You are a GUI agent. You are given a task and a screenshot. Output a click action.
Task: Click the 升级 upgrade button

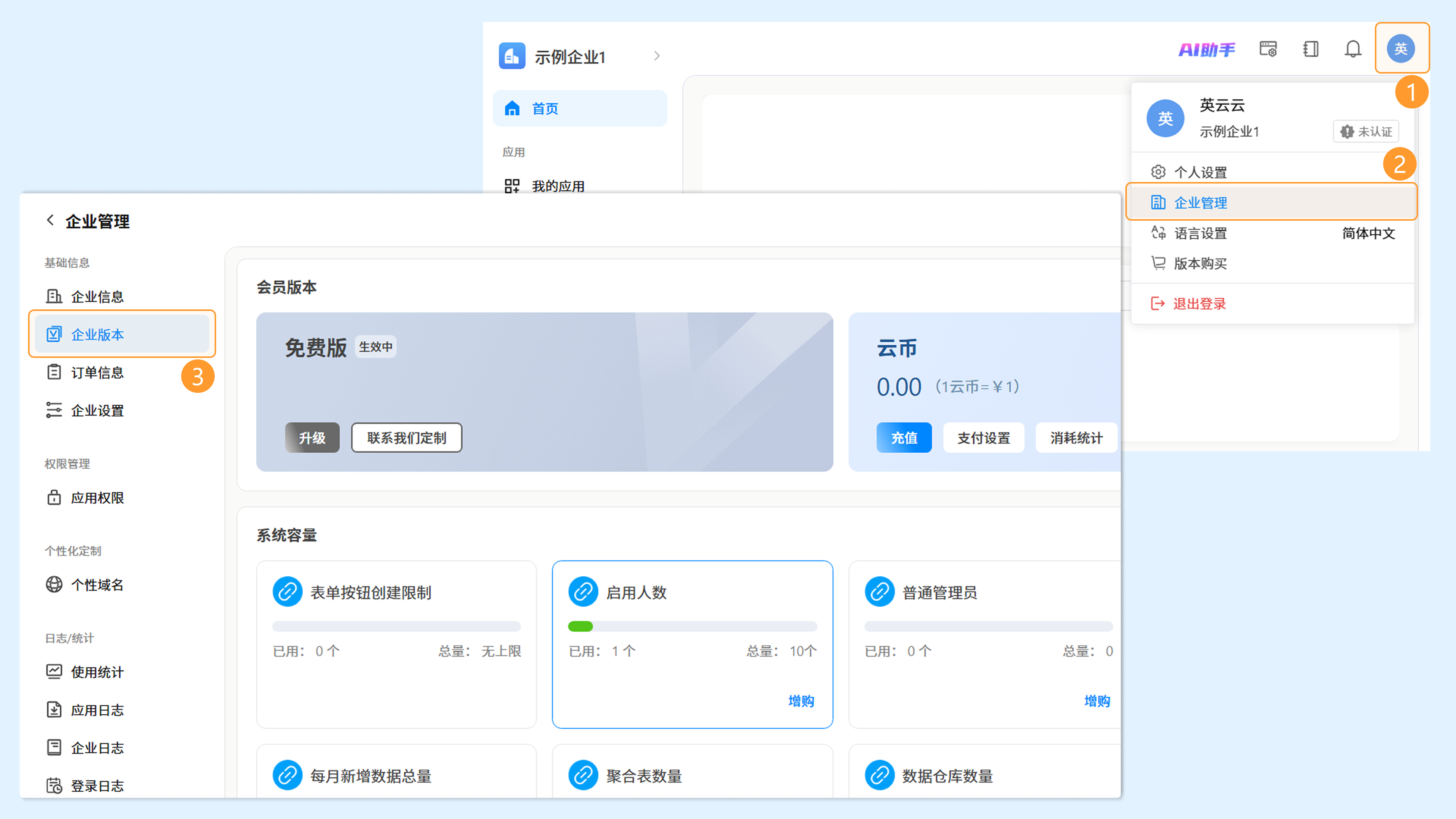pos(312,438)
